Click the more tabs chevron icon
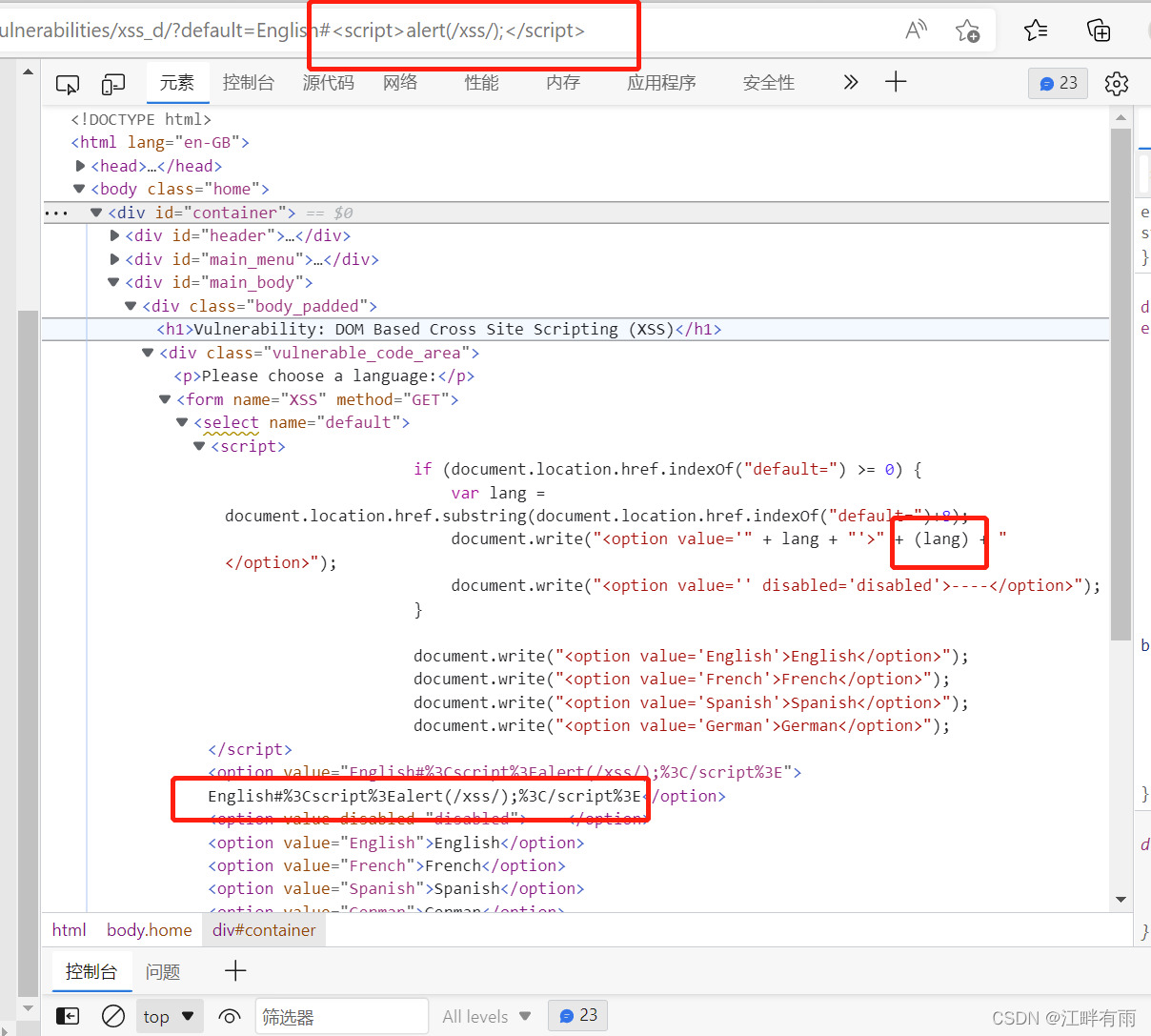Screen dimensions: 1151x1036 [851, 82]
